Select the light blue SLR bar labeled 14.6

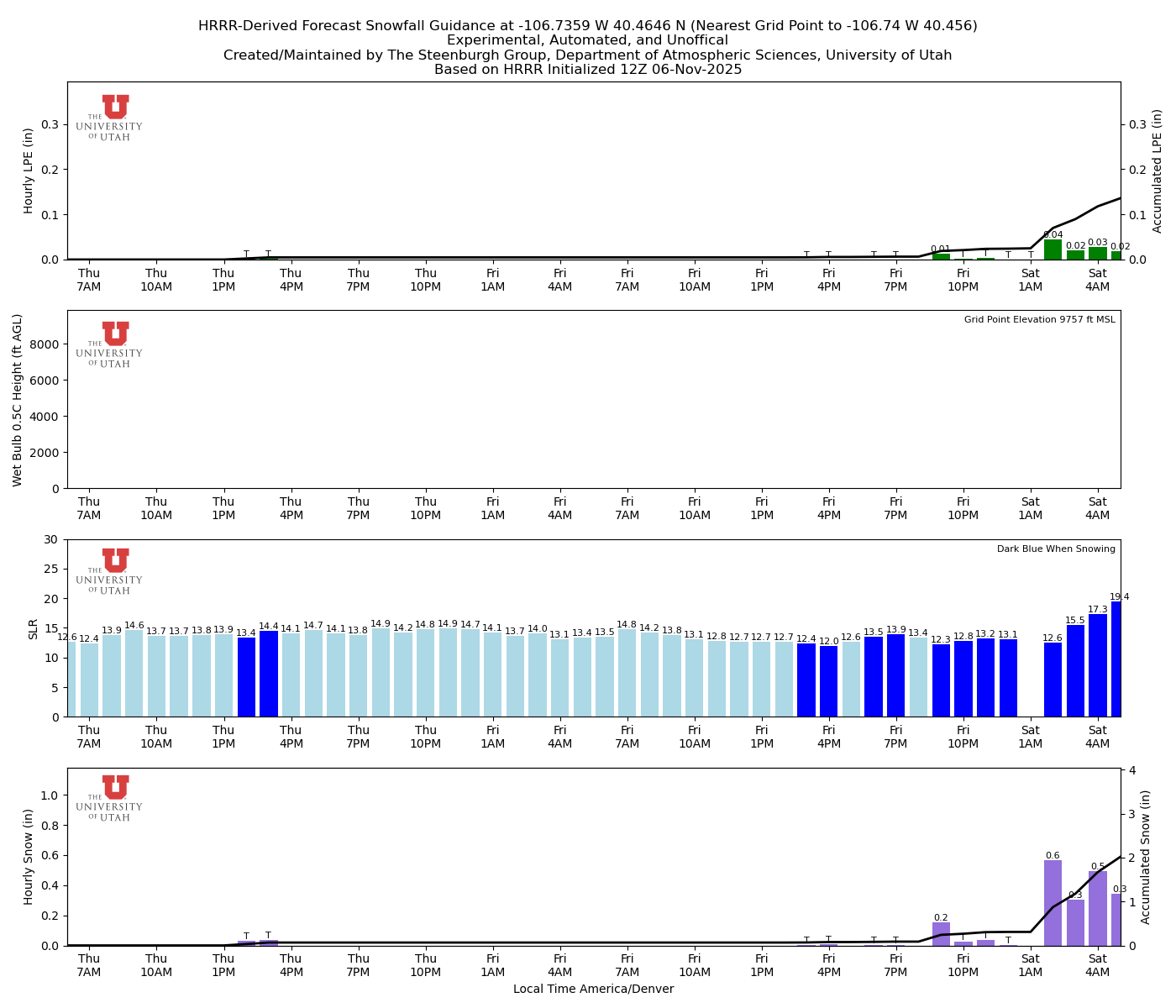134,674
